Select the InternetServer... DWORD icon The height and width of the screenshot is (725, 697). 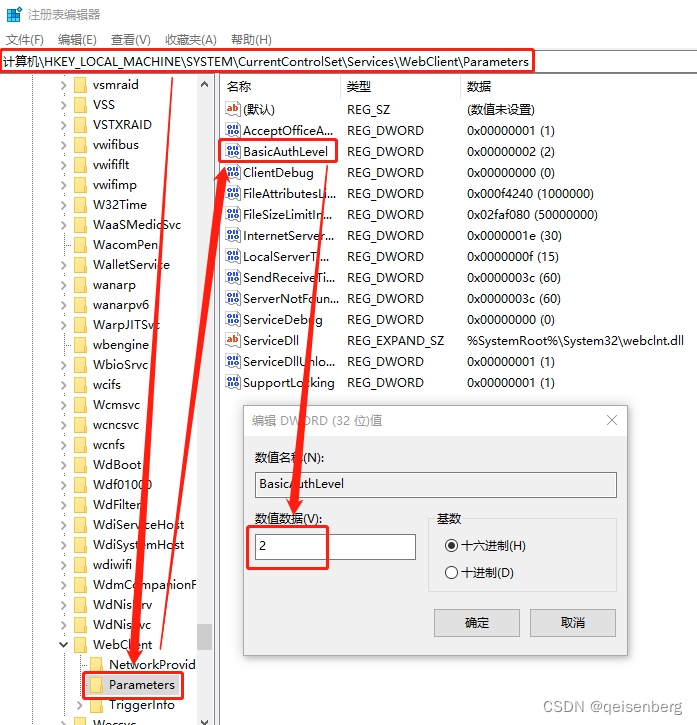[x=233, y=235]
